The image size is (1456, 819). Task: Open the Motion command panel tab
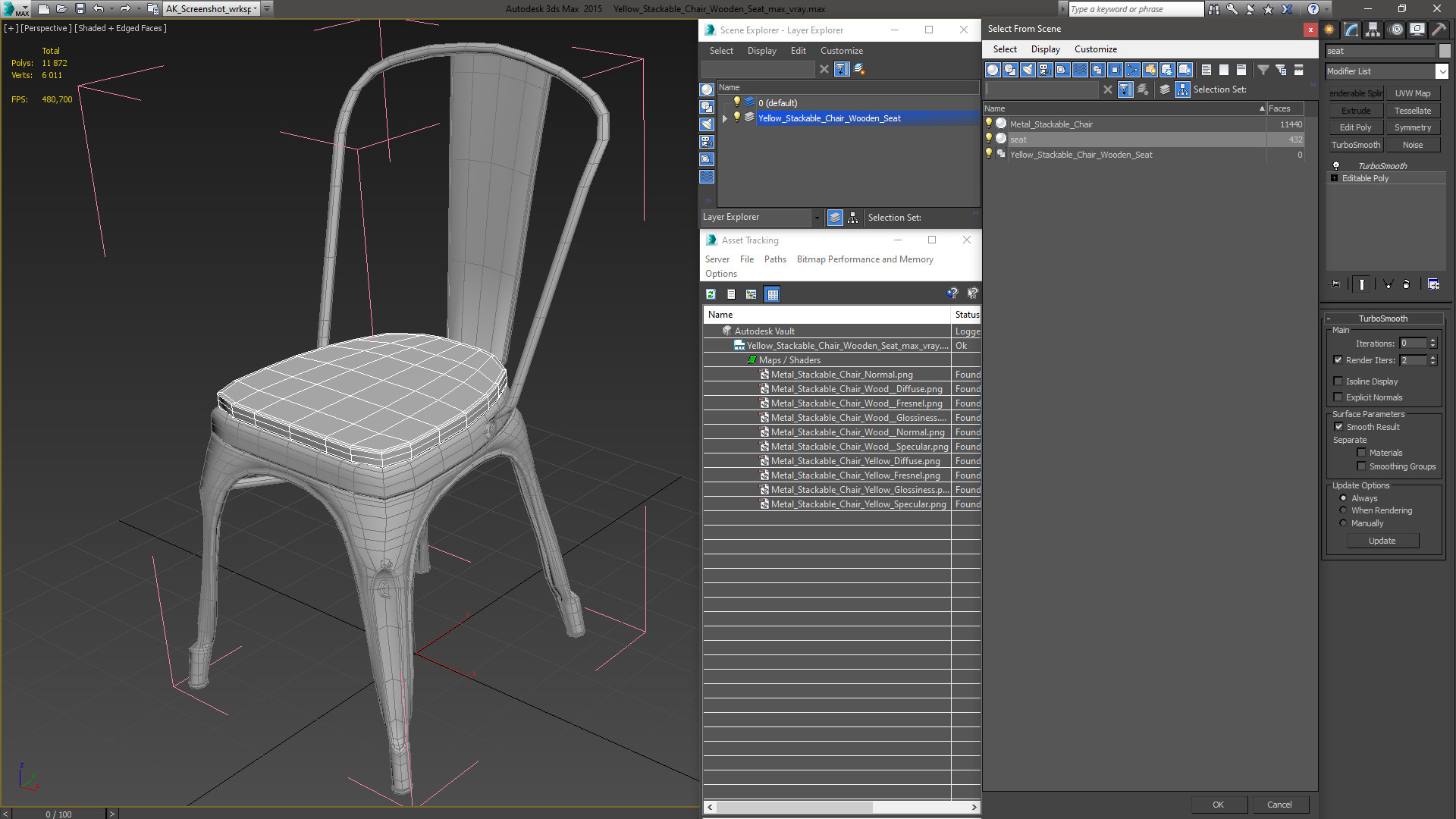(1396, 30)
